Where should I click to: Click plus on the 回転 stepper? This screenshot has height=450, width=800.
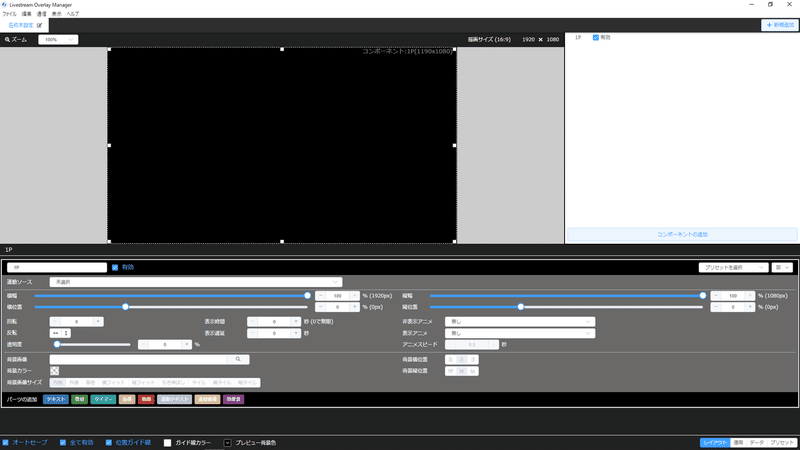(98, 322)
